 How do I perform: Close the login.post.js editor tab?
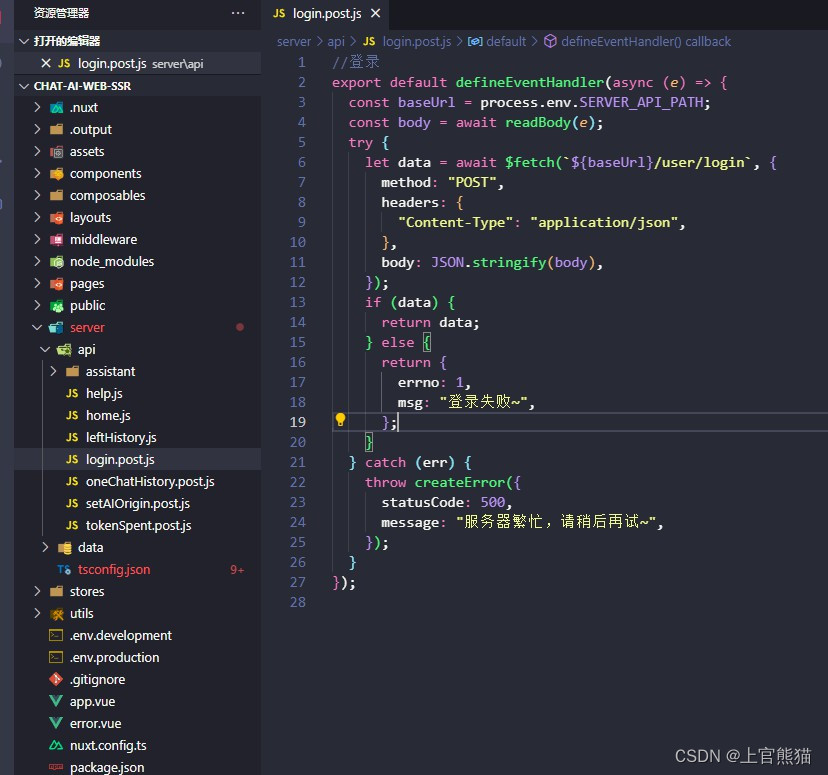[375, 13]
